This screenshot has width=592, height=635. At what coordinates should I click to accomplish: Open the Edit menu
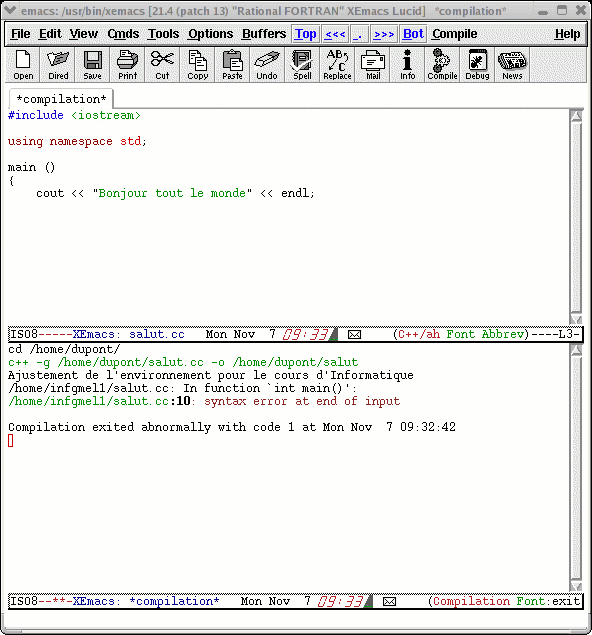(50, 34)
